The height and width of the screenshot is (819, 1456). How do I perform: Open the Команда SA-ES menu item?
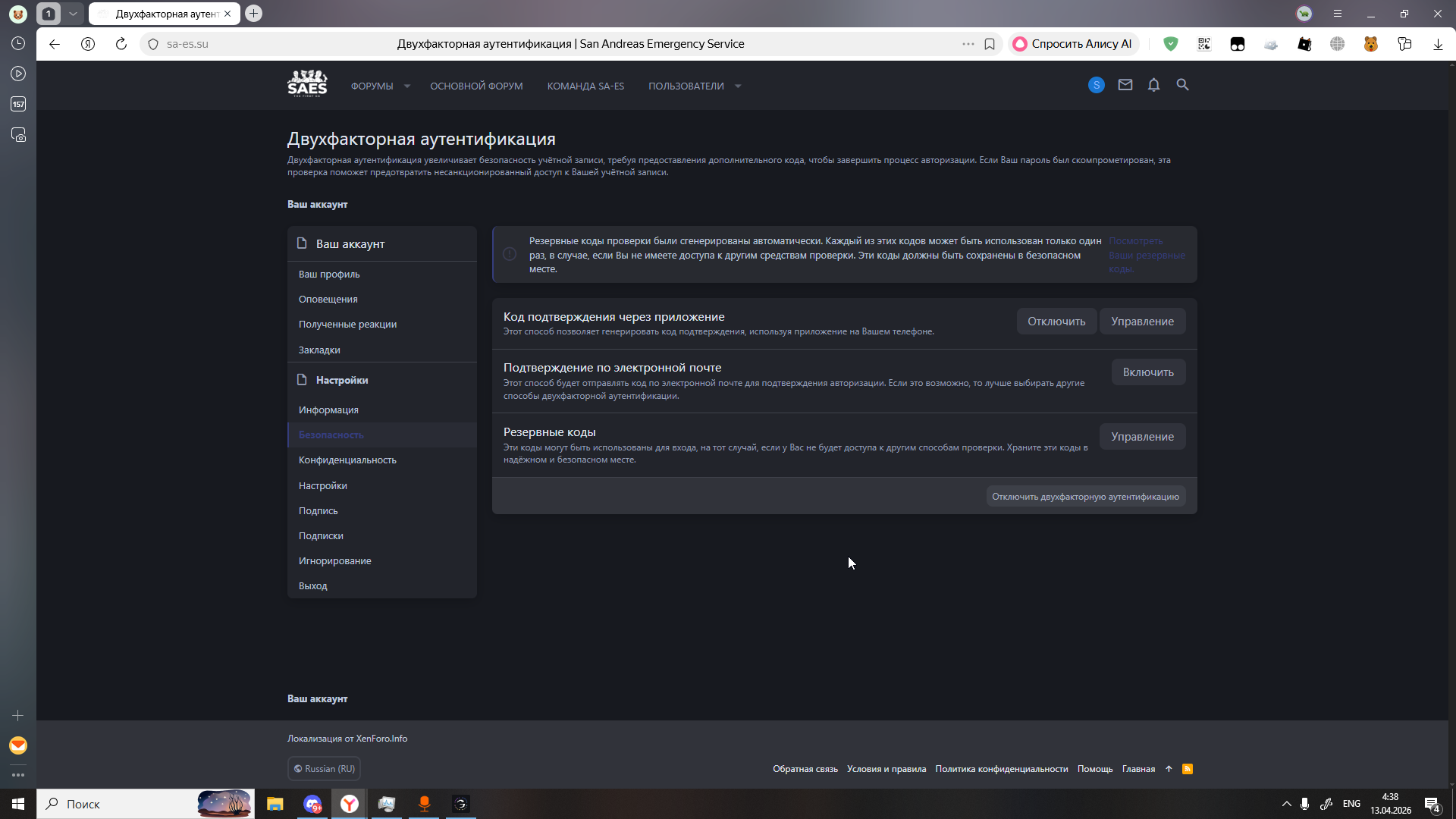click(x=585, y=86)
